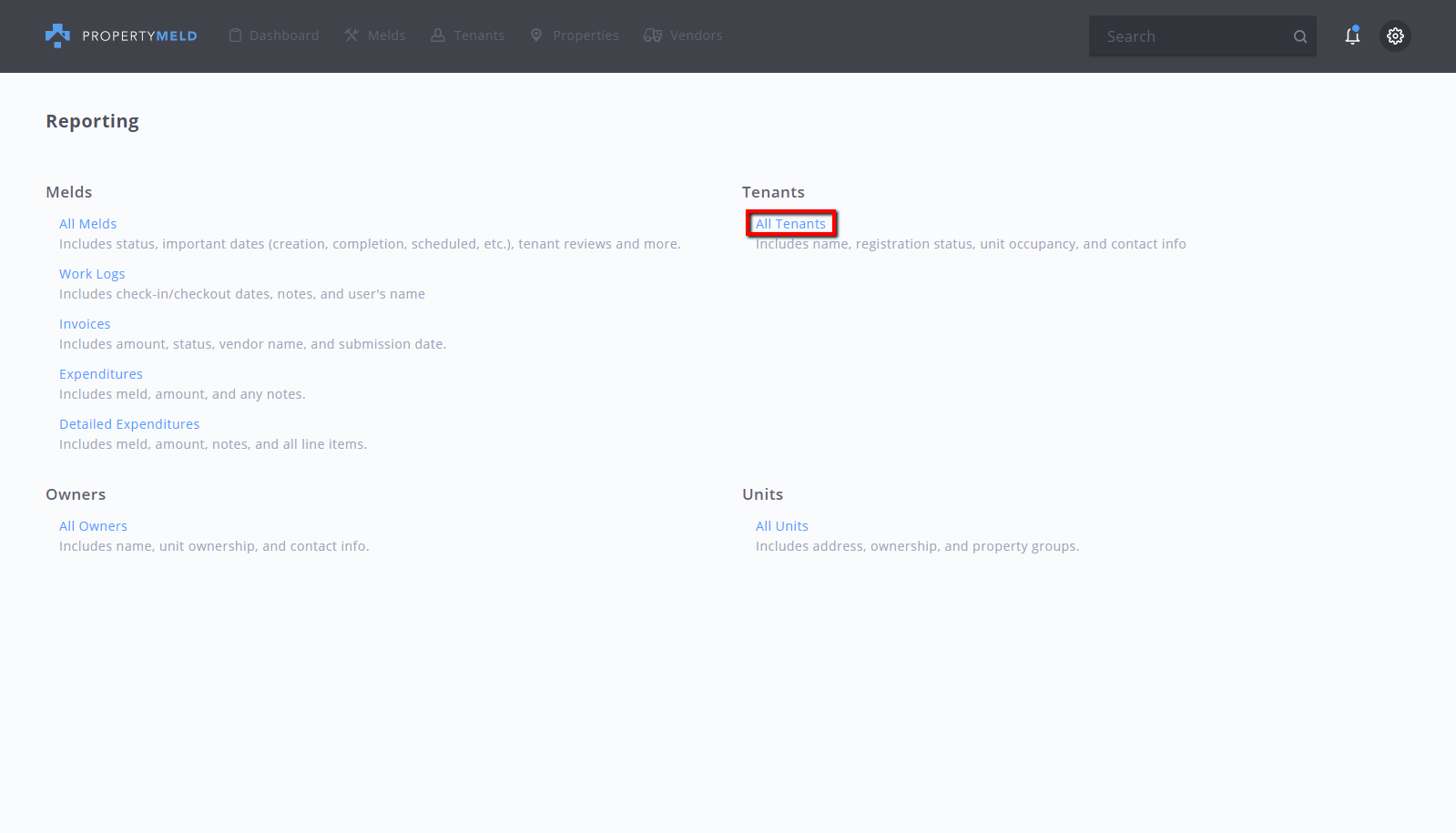
Task: Click the Property Meld logo icon
Action: (x=57, y=36)
